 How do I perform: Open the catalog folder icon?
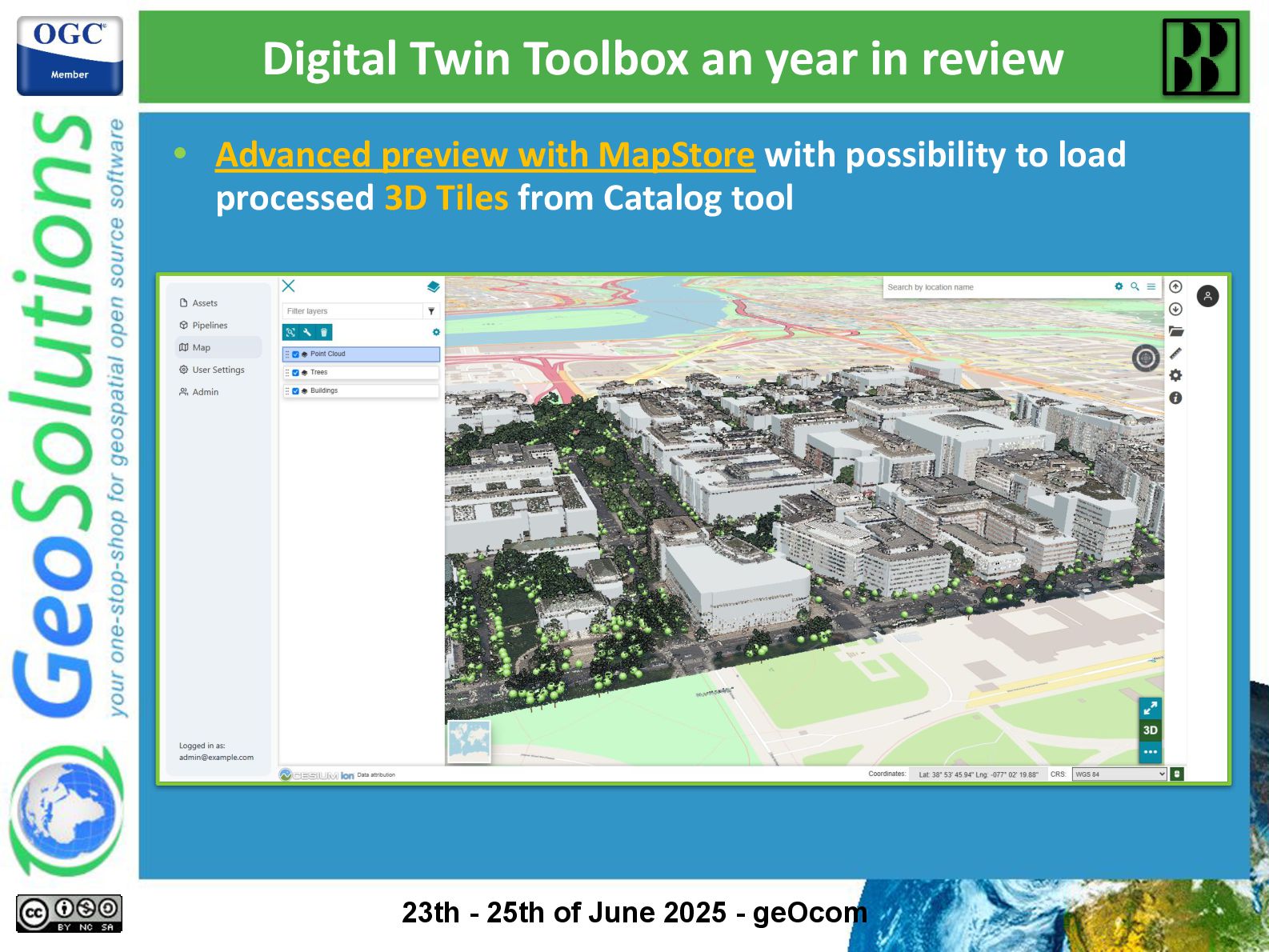coord(1175,331)
